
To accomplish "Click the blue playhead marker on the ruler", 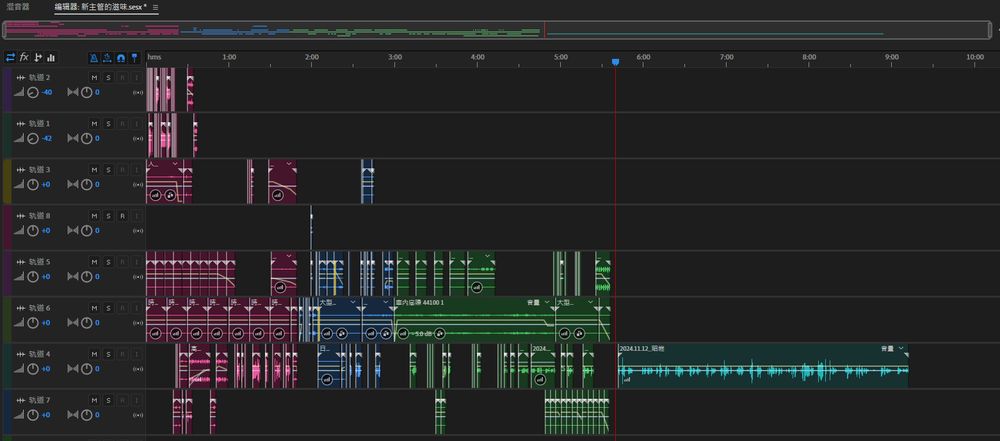I will coord(615,62).
